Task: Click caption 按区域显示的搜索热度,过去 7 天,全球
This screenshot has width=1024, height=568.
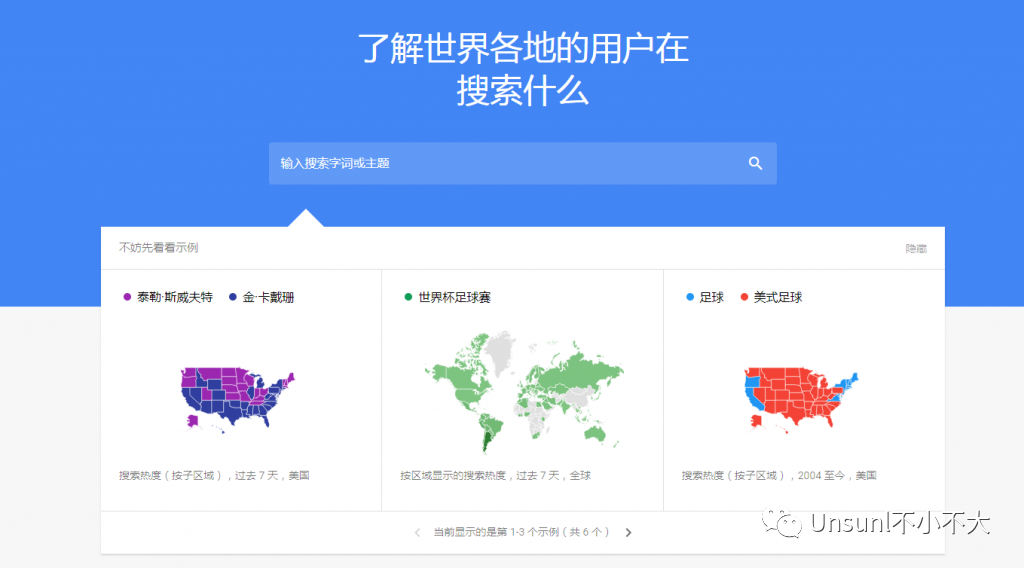Action: [x=496, y=475]
